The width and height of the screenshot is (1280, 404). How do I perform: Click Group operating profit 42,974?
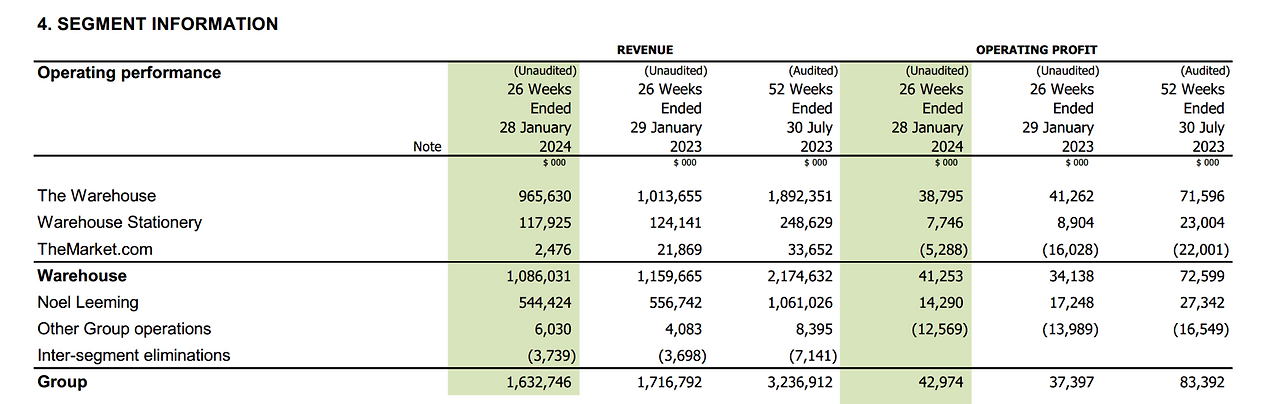coord(940,383)
